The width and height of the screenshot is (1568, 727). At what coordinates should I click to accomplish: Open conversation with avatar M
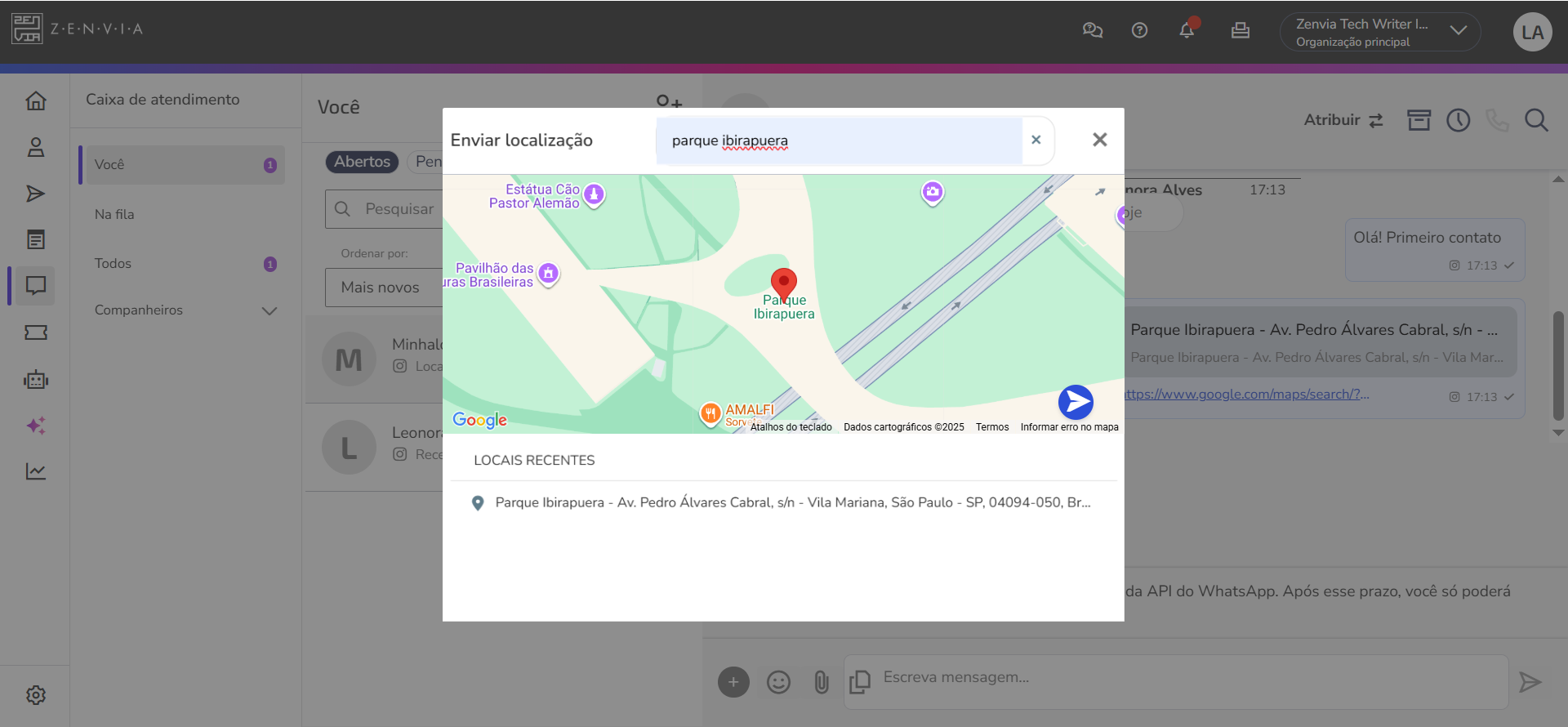coord(349,359)
